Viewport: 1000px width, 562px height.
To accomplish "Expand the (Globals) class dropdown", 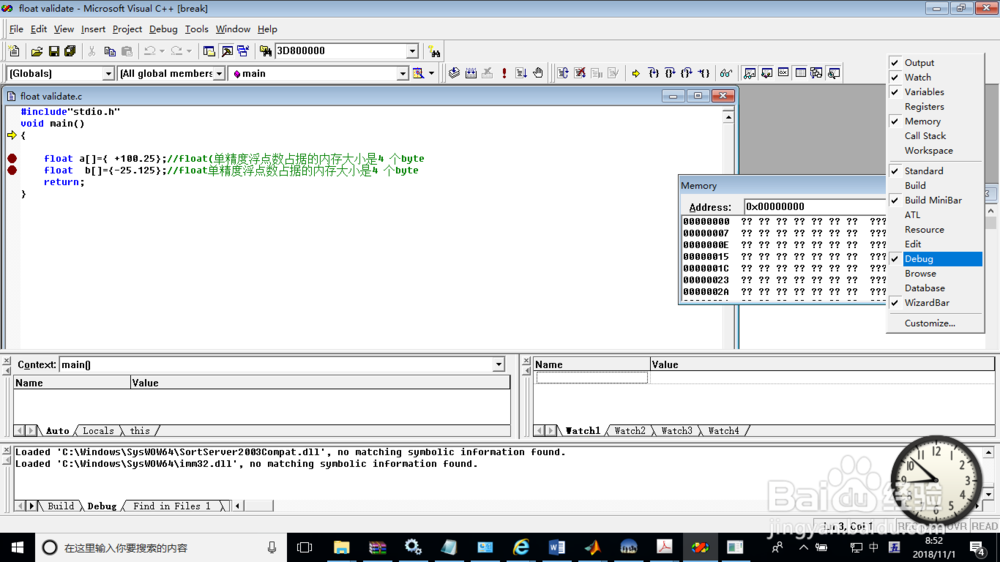I will 108,74.
